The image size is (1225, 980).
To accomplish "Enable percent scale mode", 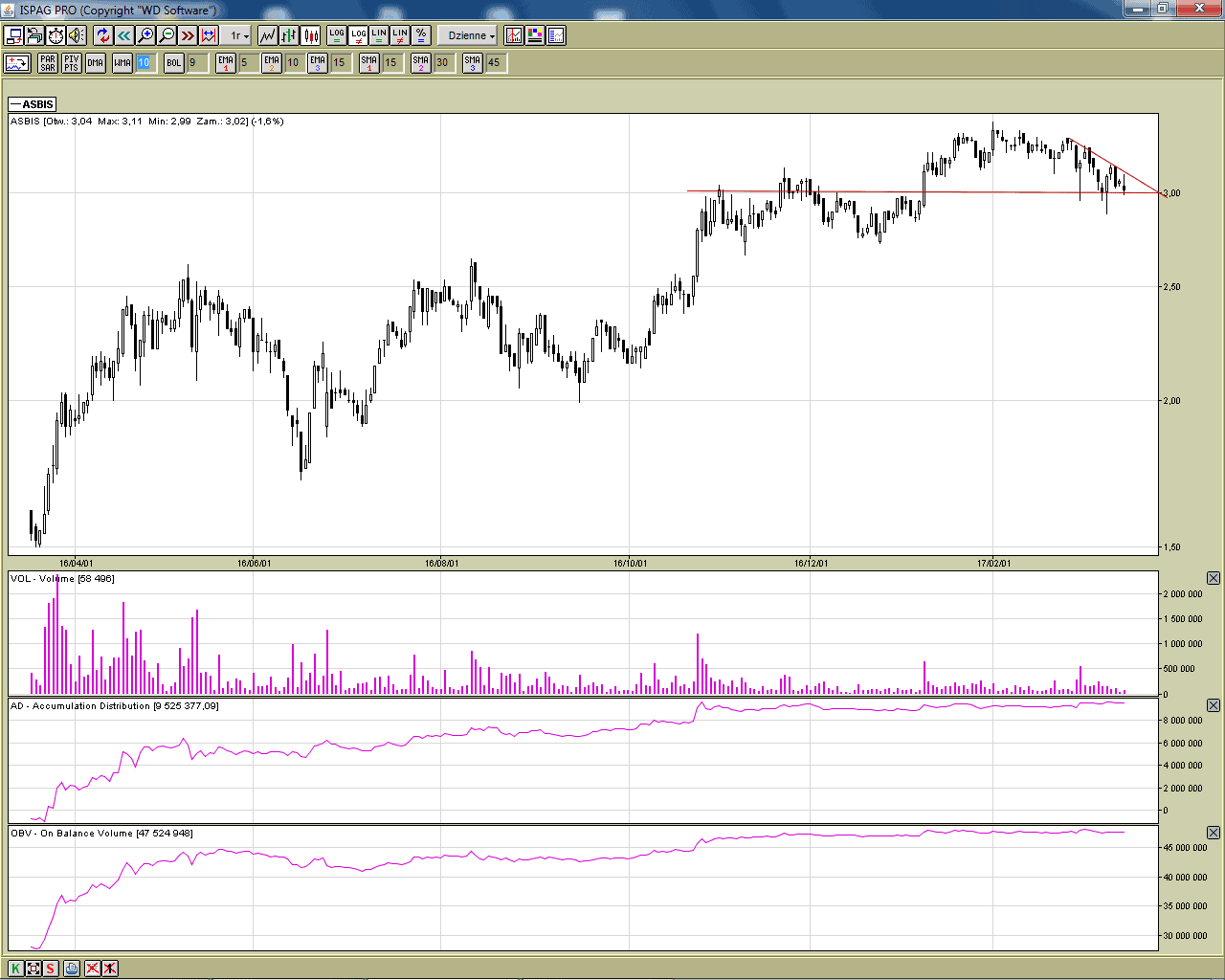I will coord(421,35).
